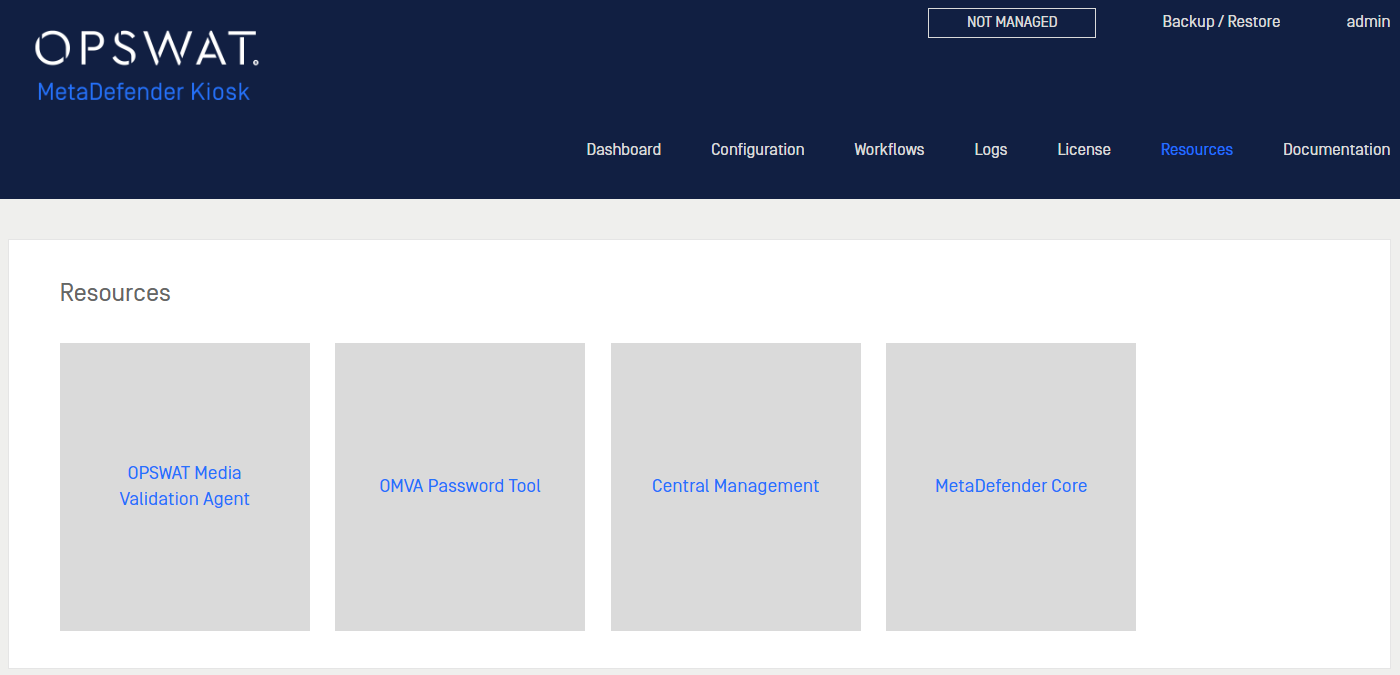Open the Central Management resource tile
This screenshot has height=675, width=1400.
pos(736,487)
